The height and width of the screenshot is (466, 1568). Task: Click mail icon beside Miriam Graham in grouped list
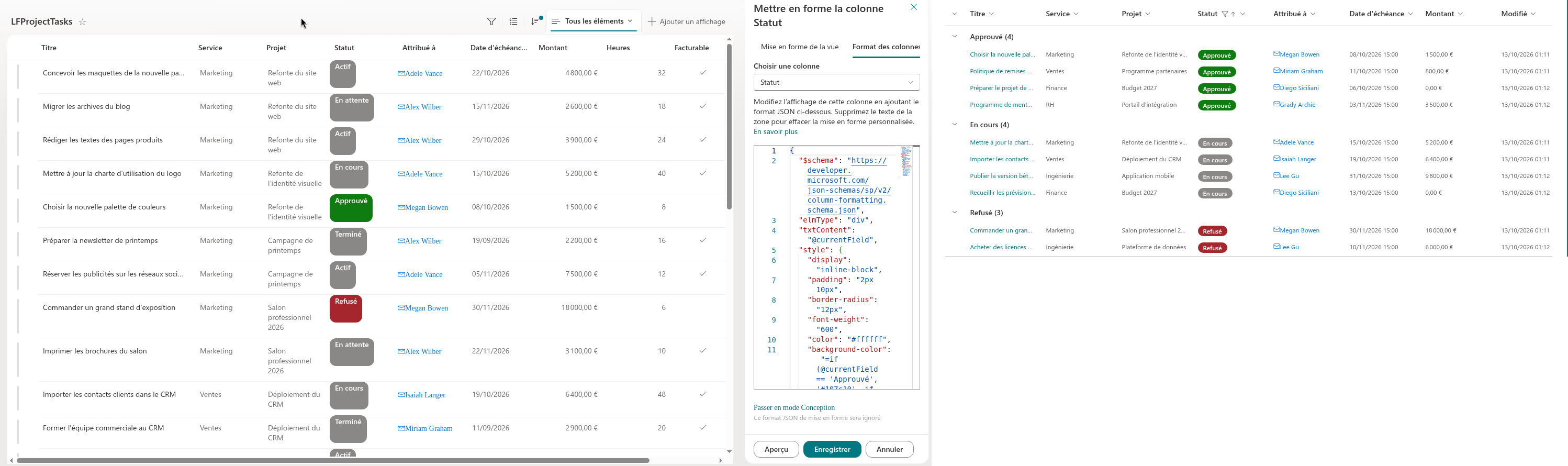(1276, 71)
